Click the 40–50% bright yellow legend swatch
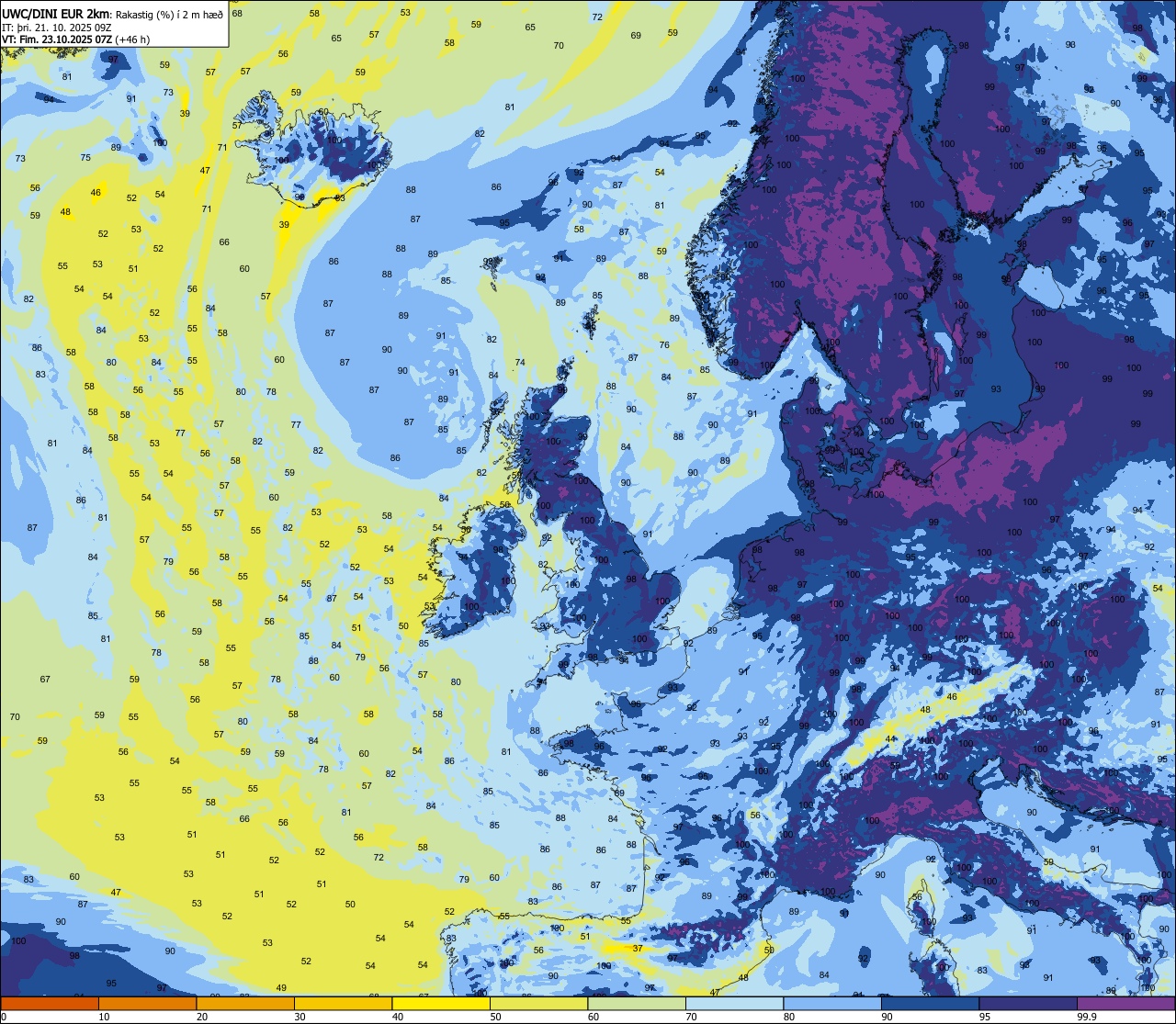The image size is (1176, 1024). click(441, 1003)
